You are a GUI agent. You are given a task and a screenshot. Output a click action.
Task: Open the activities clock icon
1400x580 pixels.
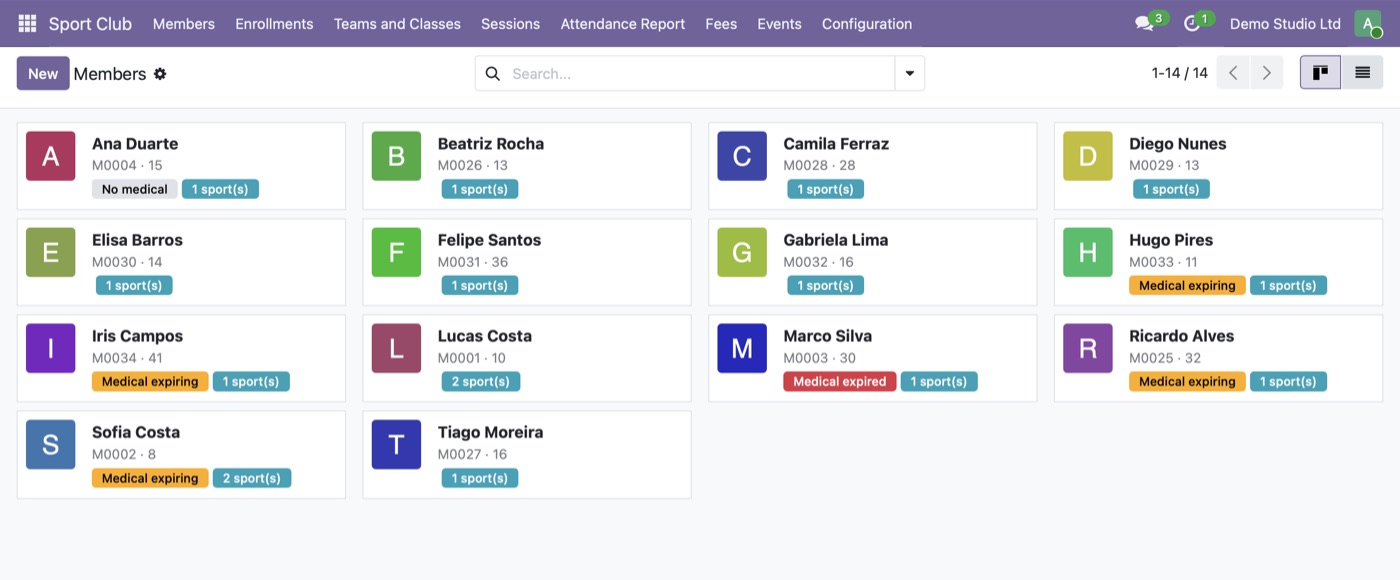[x=1191, y=24]
